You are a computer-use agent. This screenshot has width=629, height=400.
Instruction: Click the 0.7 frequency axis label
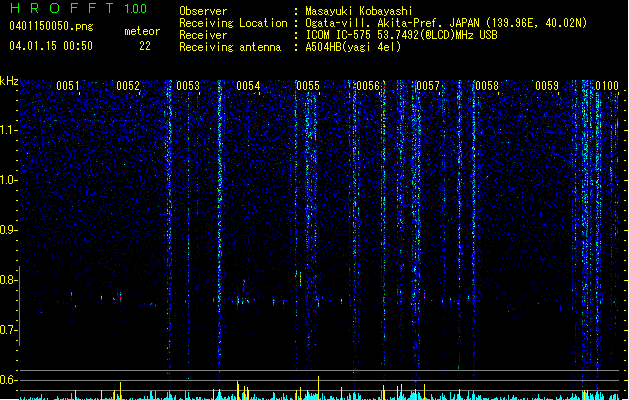pyautogui.click(x=9, y=330)
